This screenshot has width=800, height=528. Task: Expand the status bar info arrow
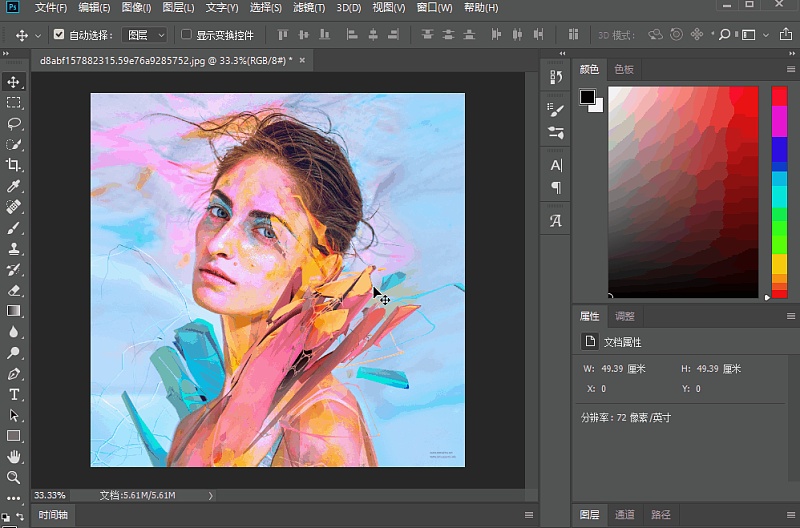(210, 495)
